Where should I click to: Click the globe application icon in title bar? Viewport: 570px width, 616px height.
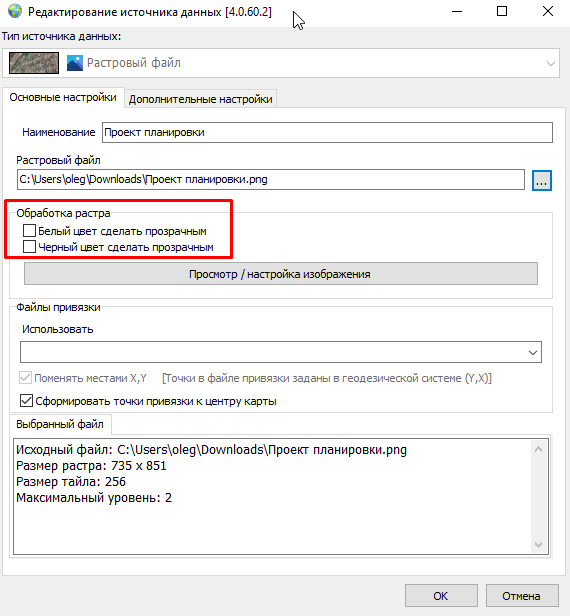point(15,11)
